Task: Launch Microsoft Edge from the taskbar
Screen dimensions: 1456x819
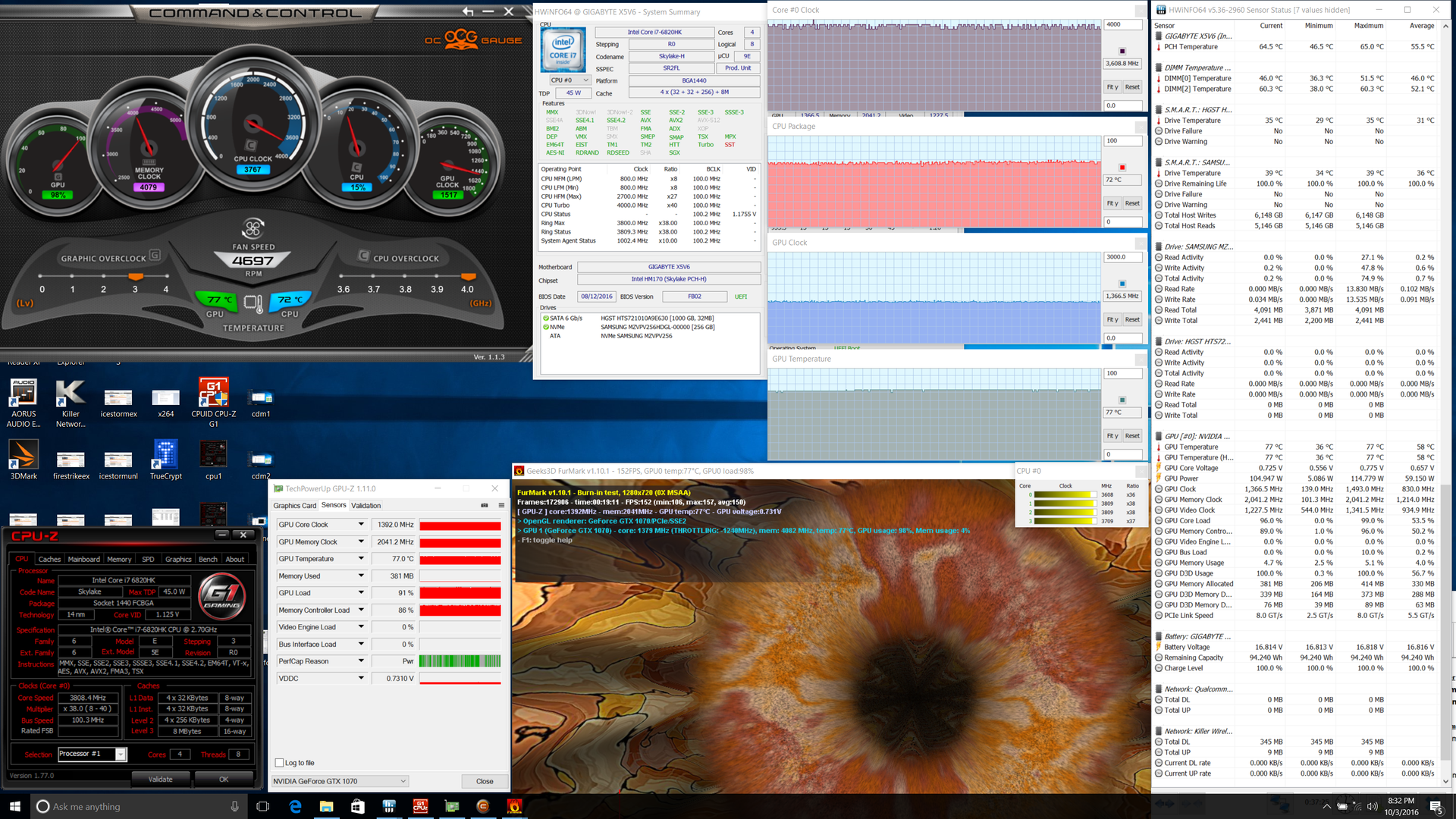Action: (295, 806)
